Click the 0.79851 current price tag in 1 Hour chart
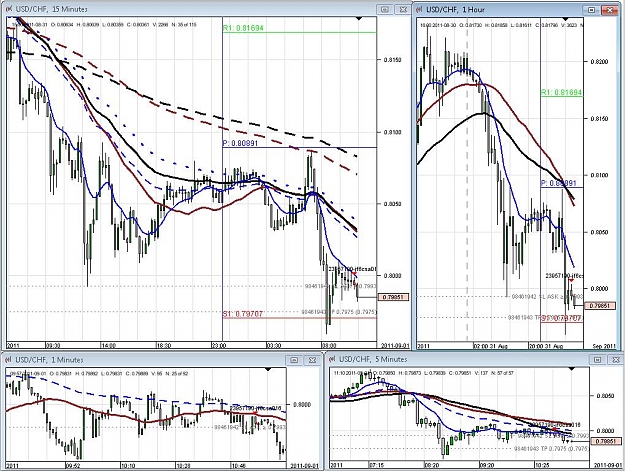The height and width of the screenshot is (471, 625). [600, 306]
